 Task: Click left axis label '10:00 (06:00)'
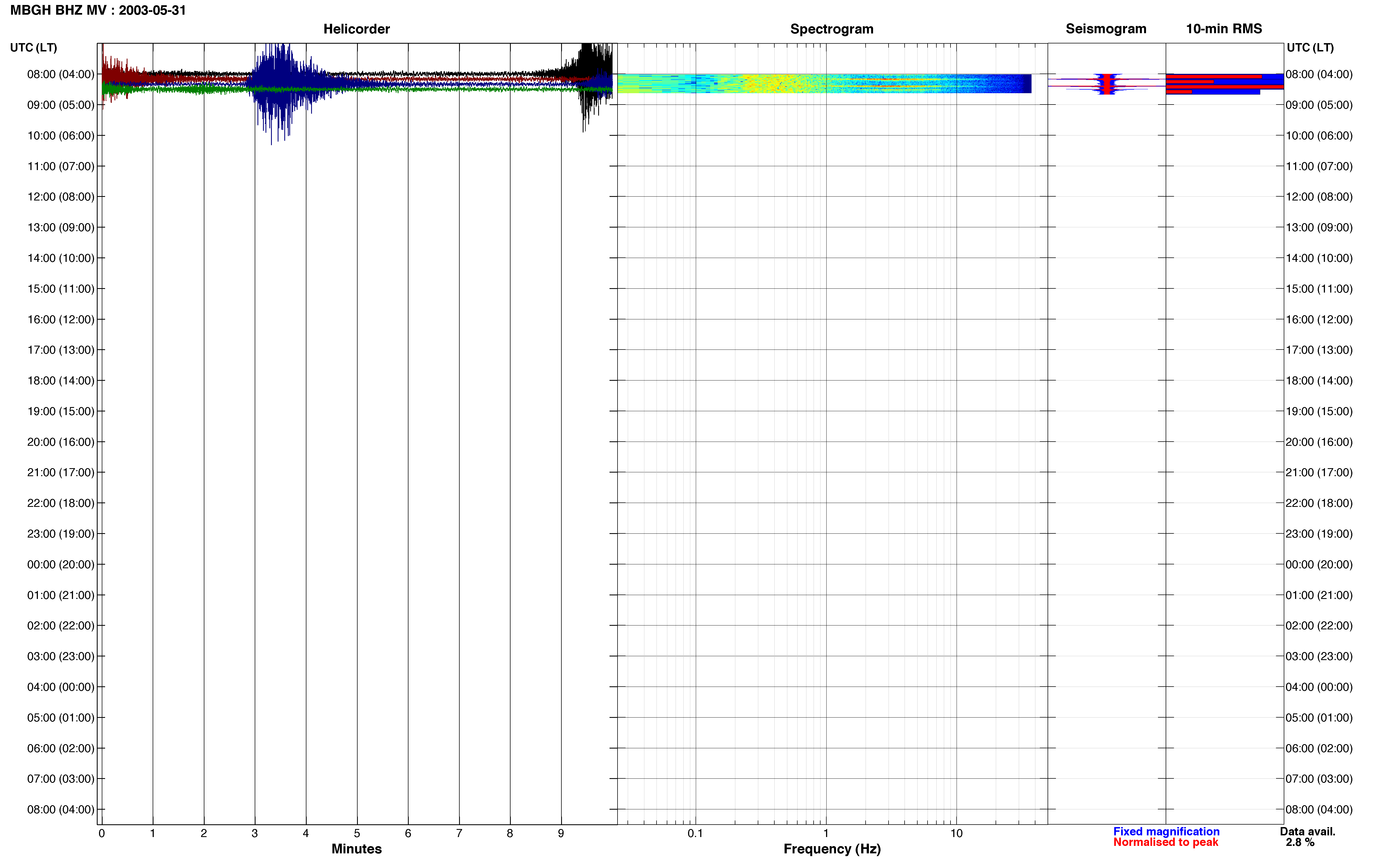click(61, 135)
